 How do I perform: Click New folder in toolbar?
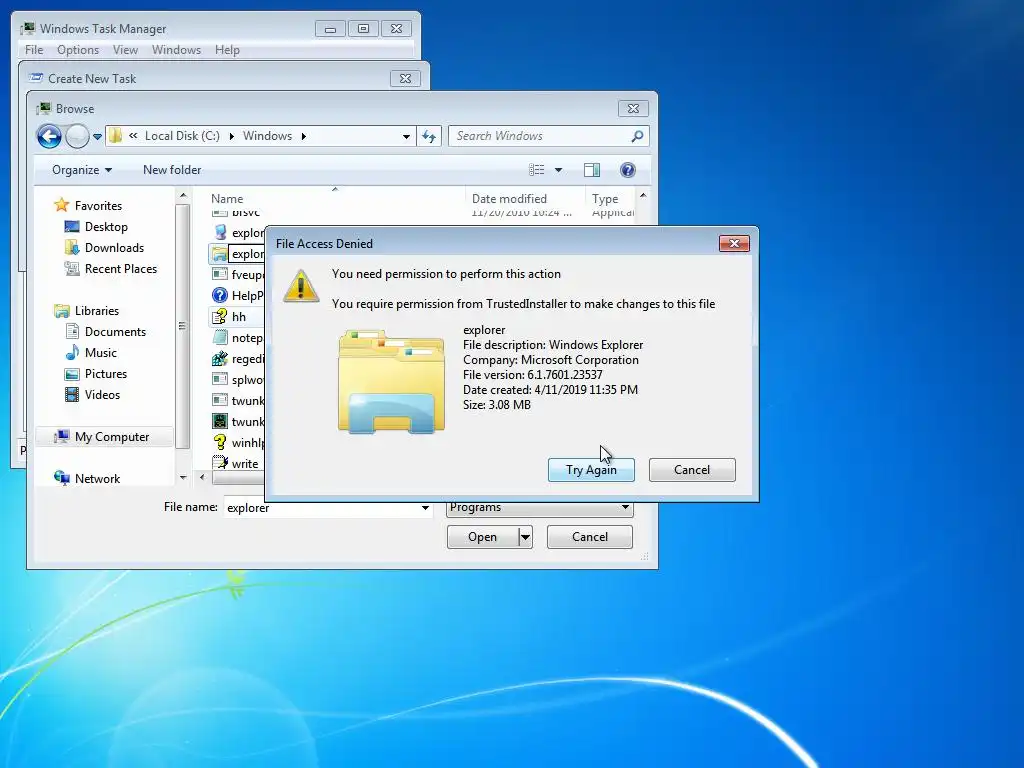tap(172, 170)
